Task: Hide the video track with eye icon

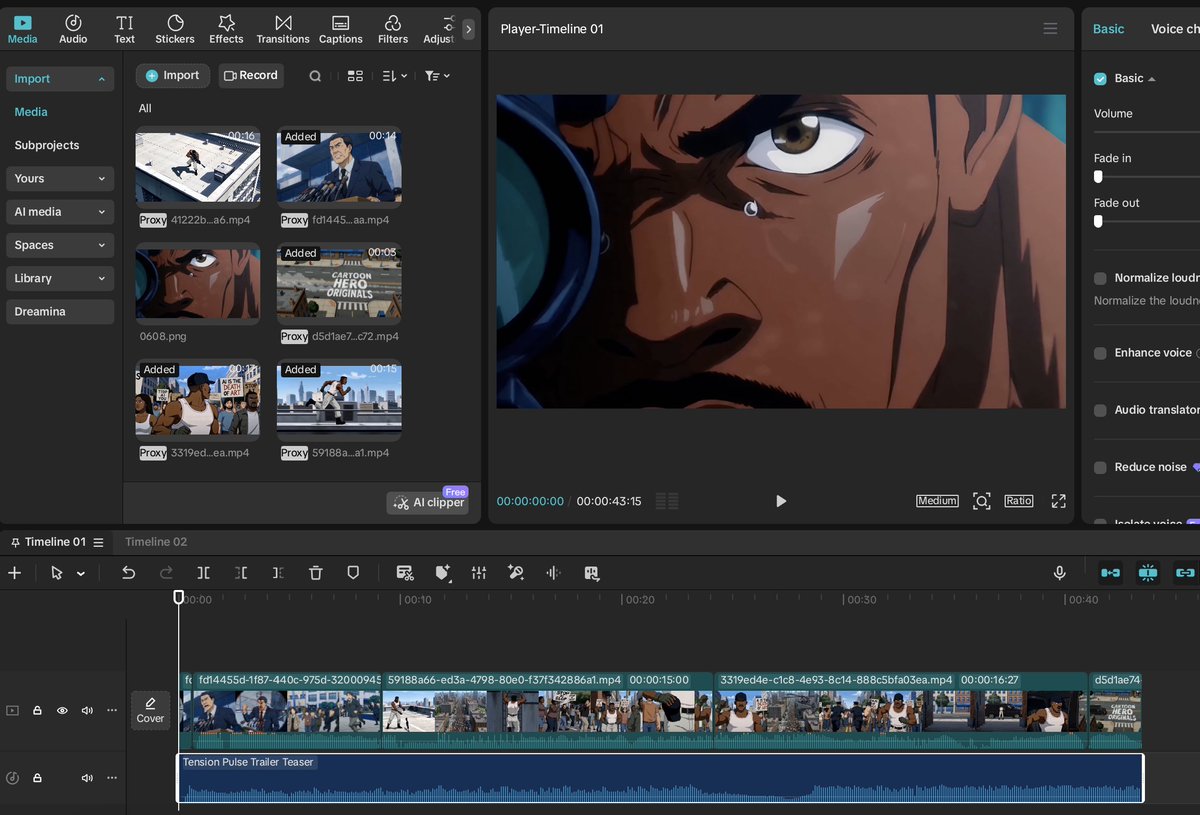Action: click(62, 711)
